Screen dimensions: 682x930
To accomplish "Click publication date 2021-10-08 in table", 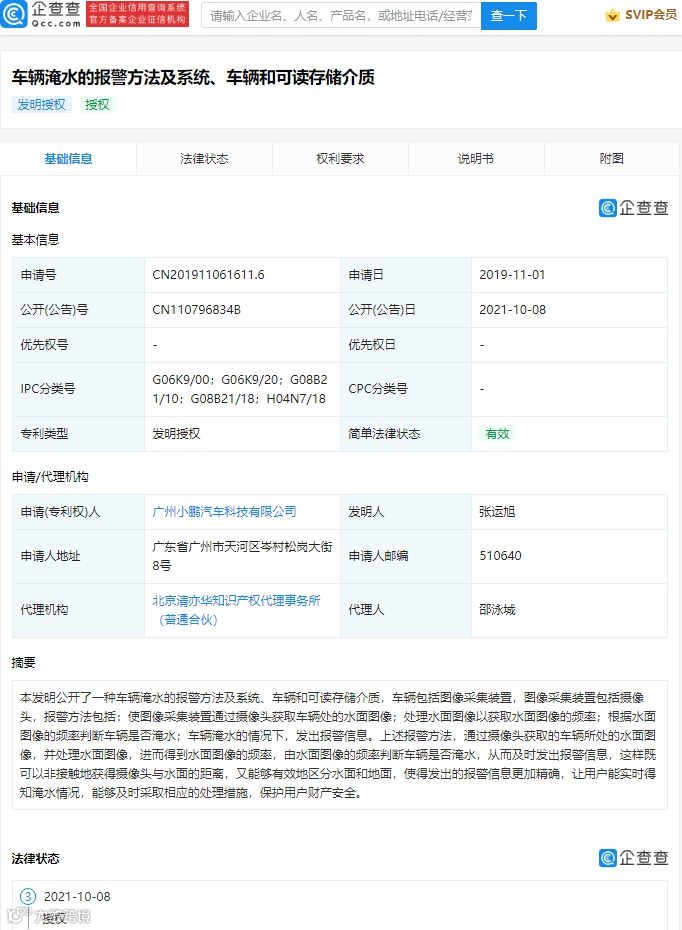I will click(x=512, y=310).
